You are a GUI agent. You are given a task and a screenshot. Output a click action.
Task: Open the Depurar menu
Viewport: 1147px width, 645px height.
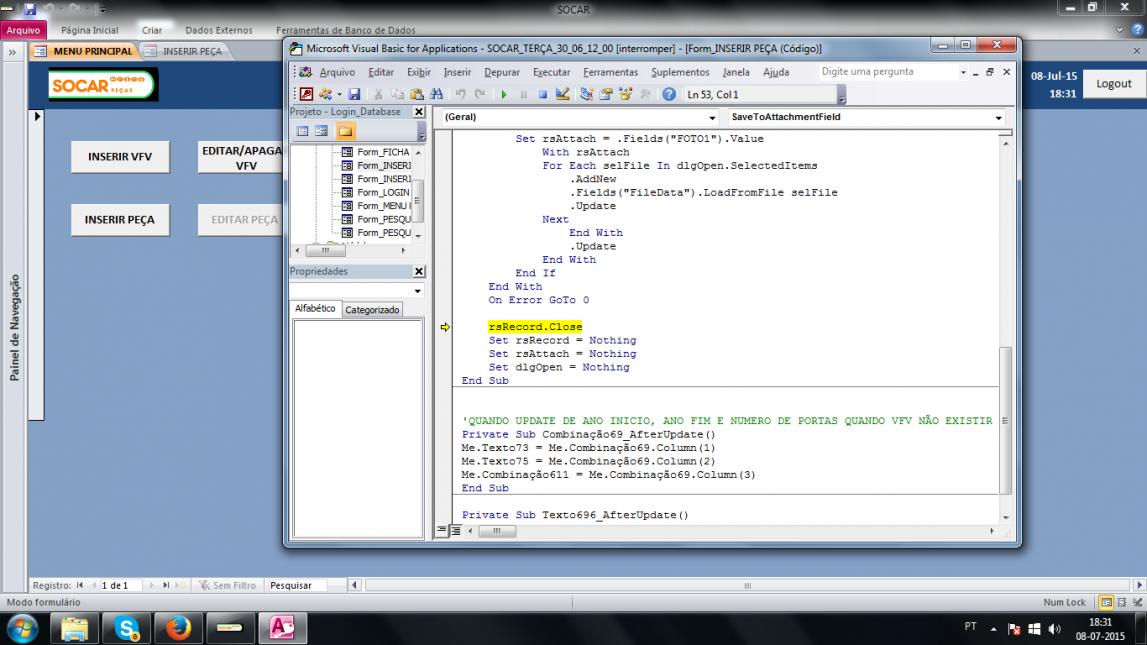point(502,72)
